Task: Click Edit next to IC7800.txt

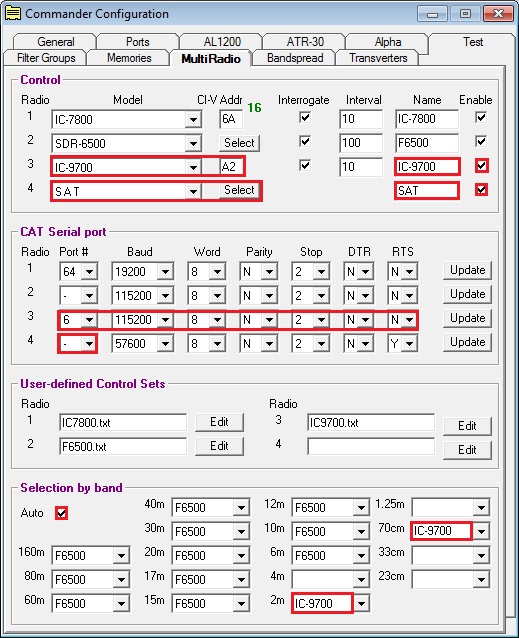Action: point(219,422)
